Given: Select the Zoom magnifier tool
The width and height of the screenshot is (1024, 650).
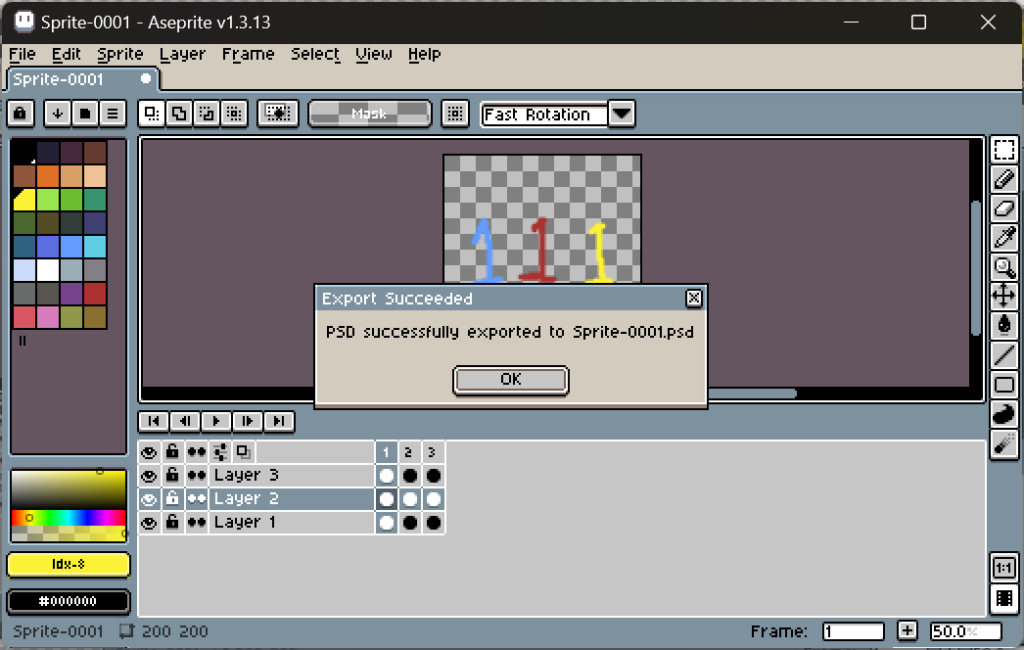Looking at the screenshot, I should (1004, 267).
